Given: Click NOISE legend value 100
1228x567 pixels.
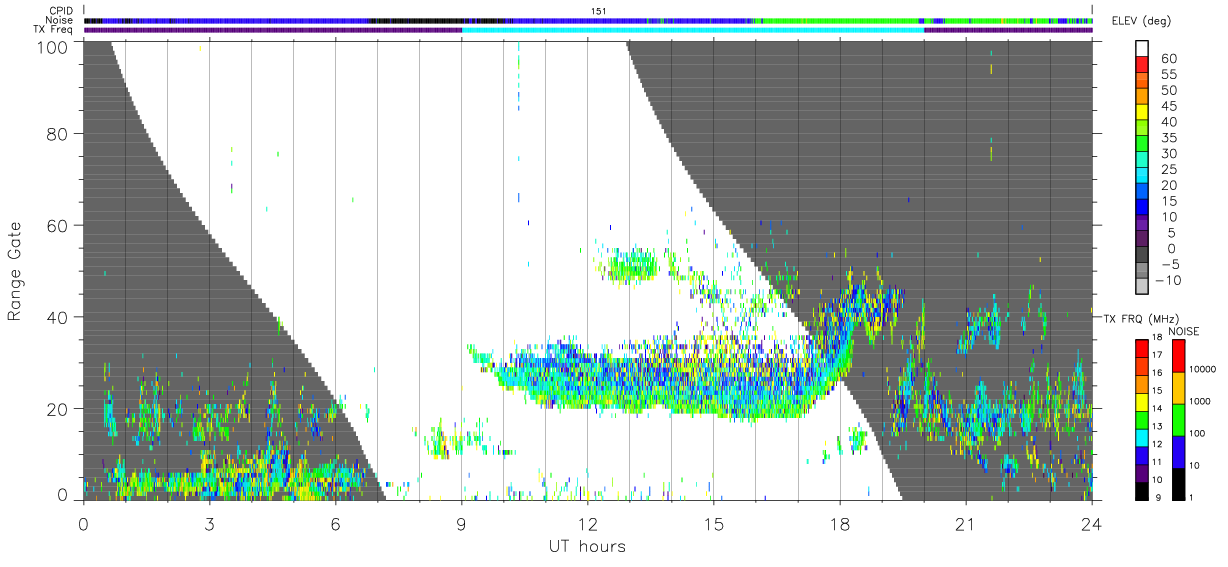Looking at the screenshot, I should click(1198, 433).
